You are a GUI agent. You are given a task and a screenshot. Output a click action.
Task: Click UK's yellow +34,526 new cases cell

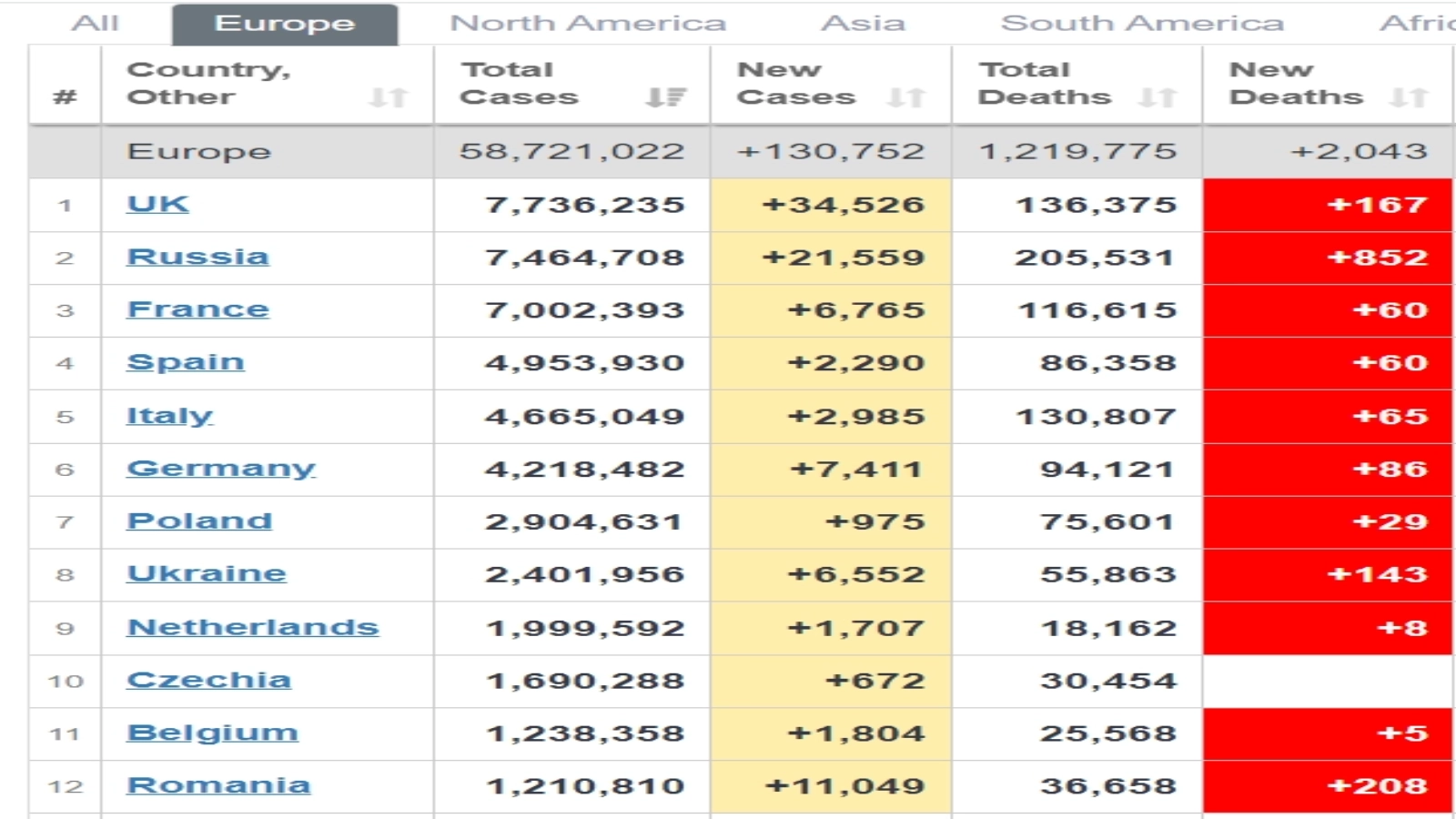831,205
